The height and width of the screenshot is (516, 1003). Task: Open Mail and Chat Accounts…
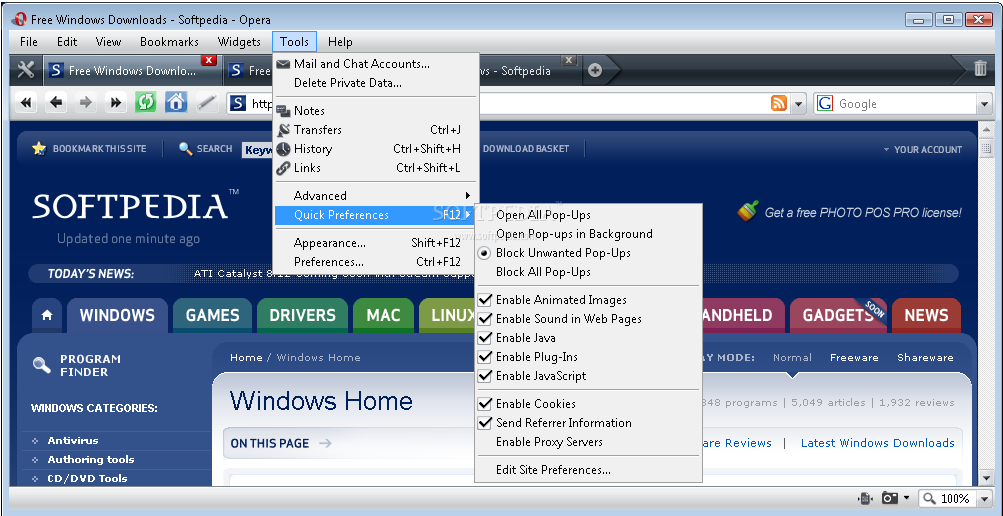pos(375,64)
